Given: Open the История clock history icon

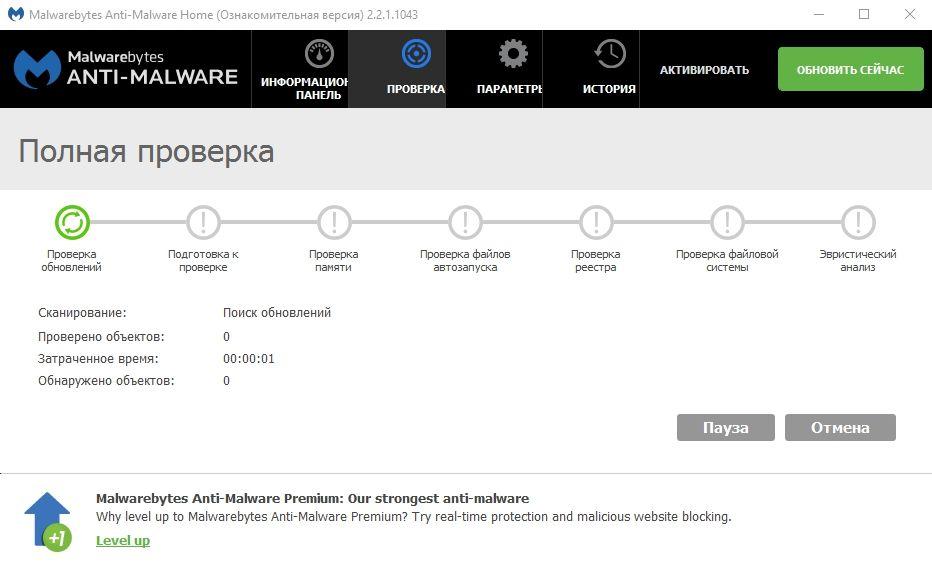Looking at the screenshot, I should pos(609,54).
